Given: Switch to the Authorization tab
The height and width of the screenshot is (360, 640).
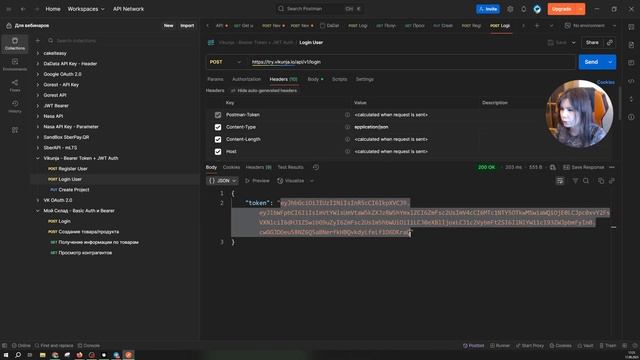Looking at the screenshot, I should click(246, 79).
